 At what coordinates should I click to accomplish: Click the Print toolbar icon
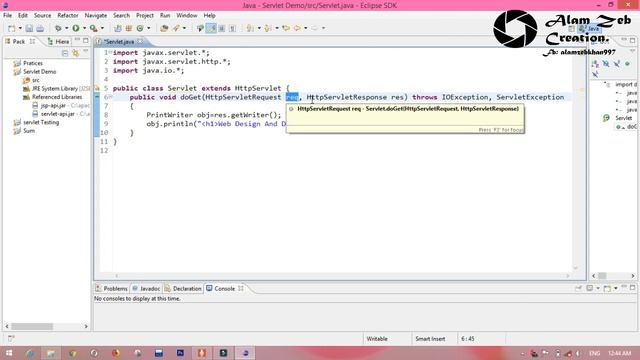tap(40, 28)
